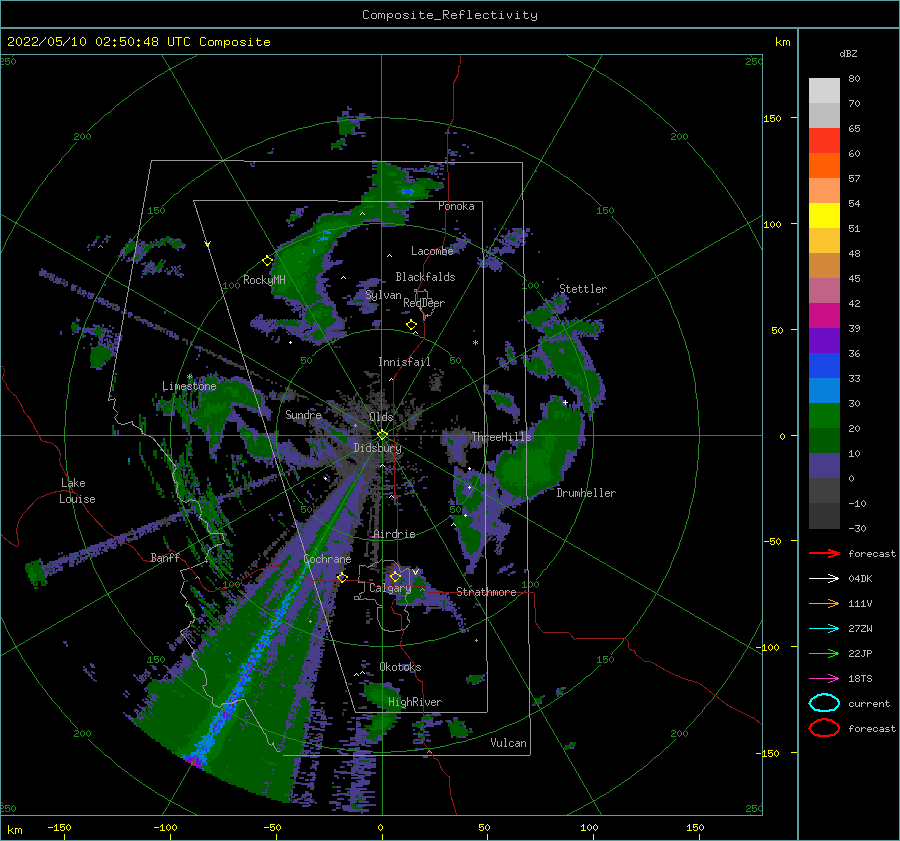Click the Innisfail city label
This screenshot has width=900, height=841.
tap(404, 362)
